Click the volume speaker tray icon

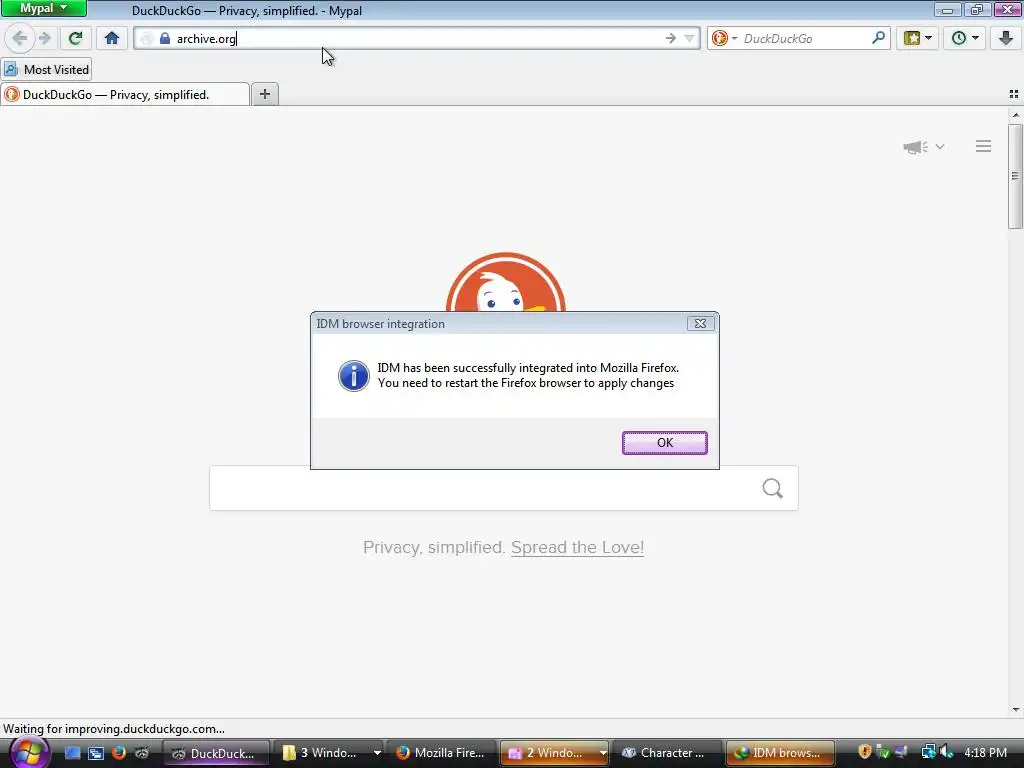click(946, 752)
